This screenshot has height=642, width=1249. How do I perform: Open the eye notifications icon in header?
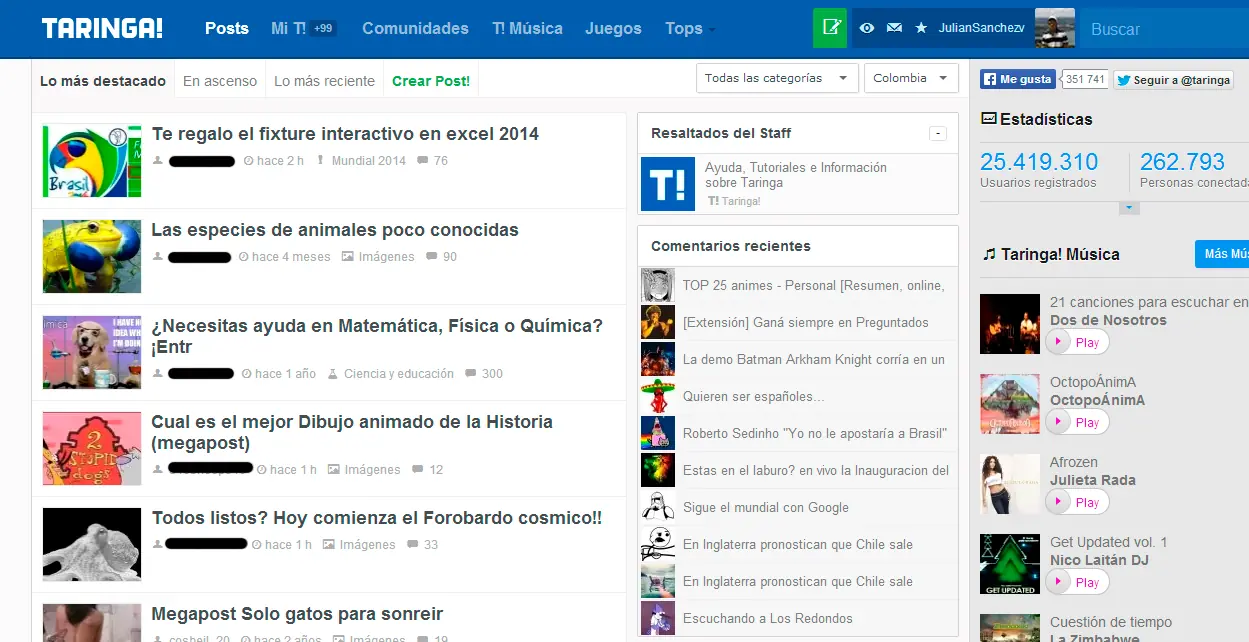pyautogui.click(x=867, y=28)
